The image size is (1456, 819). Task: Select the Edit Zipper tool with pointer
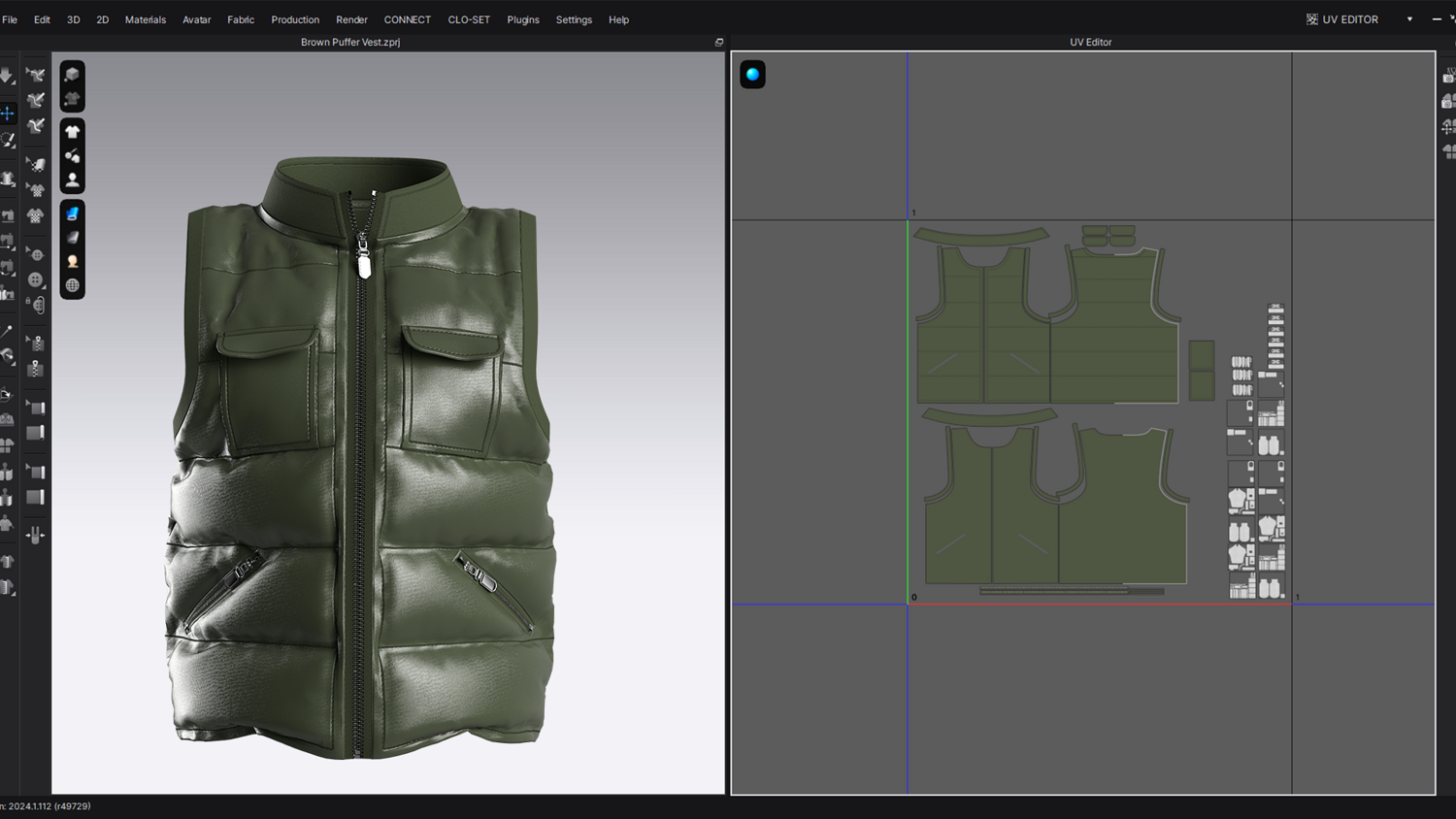coord(36,343)
